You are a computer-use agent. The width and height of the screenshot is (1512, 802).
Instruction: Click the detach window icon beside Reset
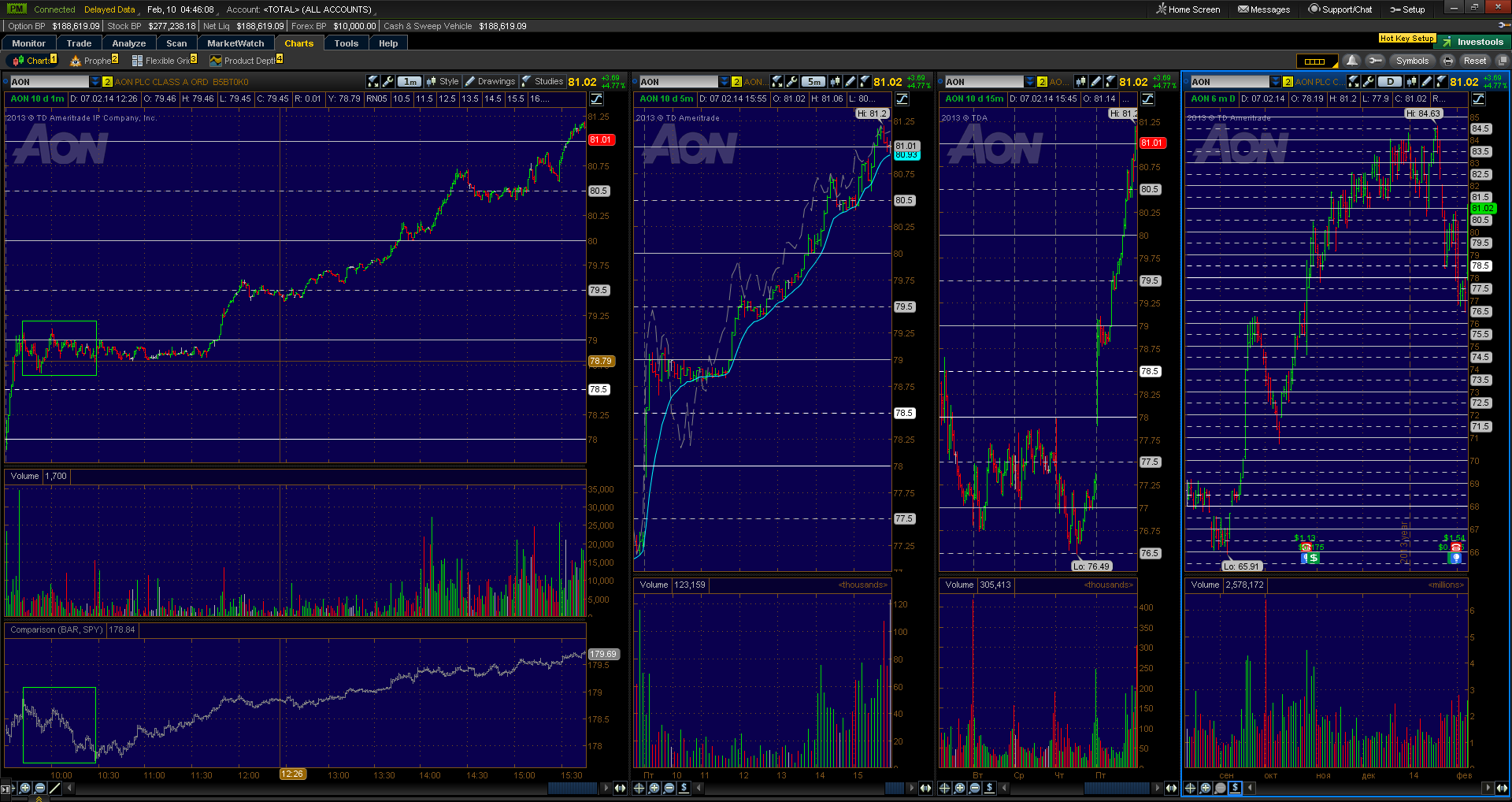1502,61
